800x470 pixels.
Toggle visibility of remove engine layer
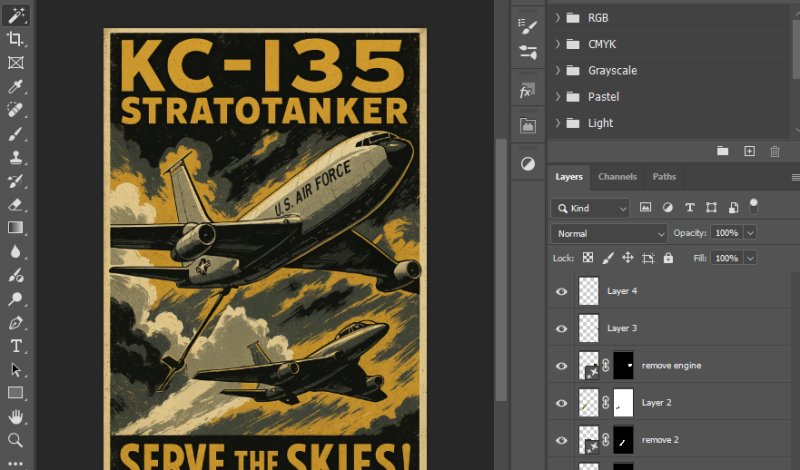point(561,366)
